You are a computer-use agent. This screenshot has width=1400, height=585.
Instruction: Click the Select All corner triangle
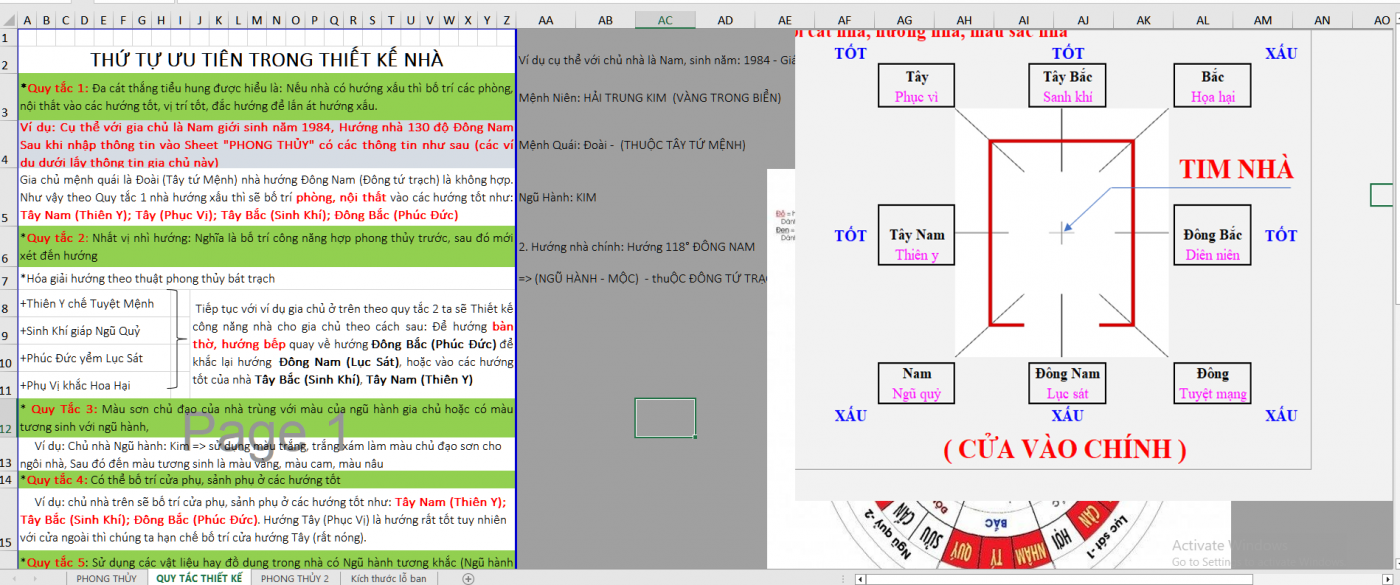(8, 20)
